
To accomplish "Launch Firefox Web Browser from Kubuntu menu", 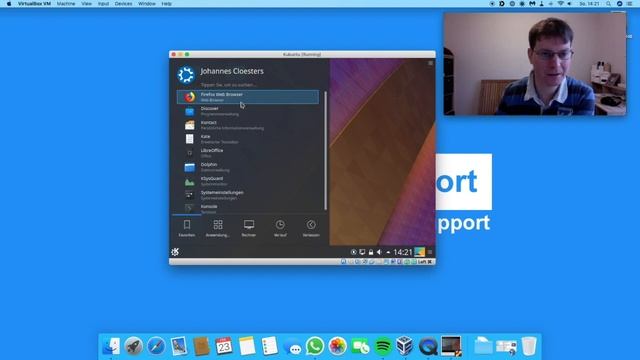I will click(248, 97).
